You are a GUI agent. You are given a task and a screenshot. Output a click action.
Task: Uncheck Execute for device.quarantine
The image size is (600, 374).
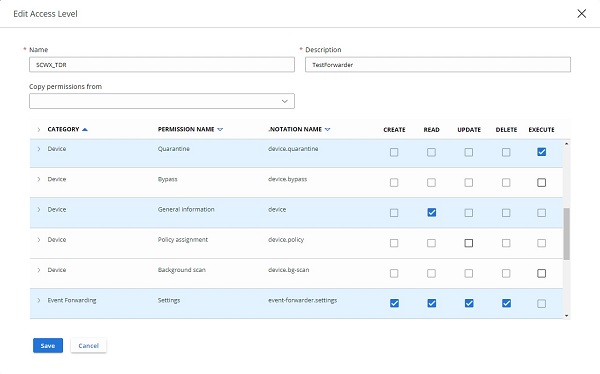[541, 152]
